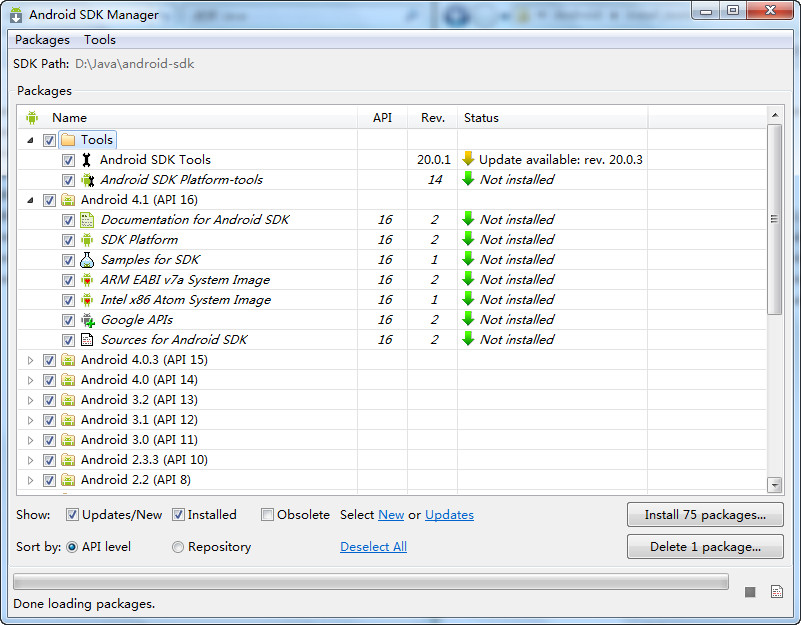Click the New selection link

(391, 515)
